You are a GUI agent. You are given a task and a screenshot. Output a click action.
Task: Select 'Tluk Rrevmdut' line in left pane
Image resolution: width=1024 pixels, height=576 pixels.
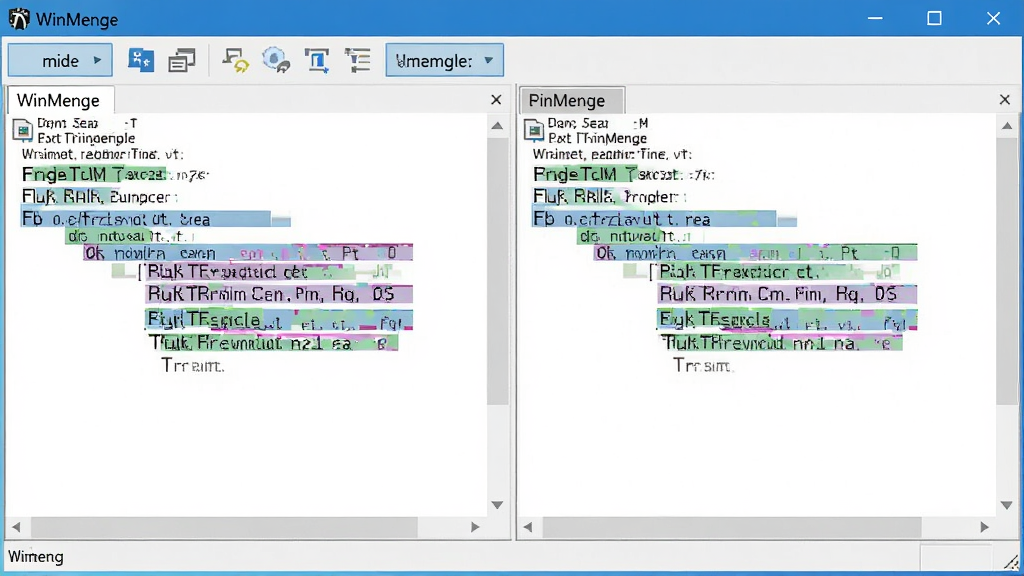[273, 343]
